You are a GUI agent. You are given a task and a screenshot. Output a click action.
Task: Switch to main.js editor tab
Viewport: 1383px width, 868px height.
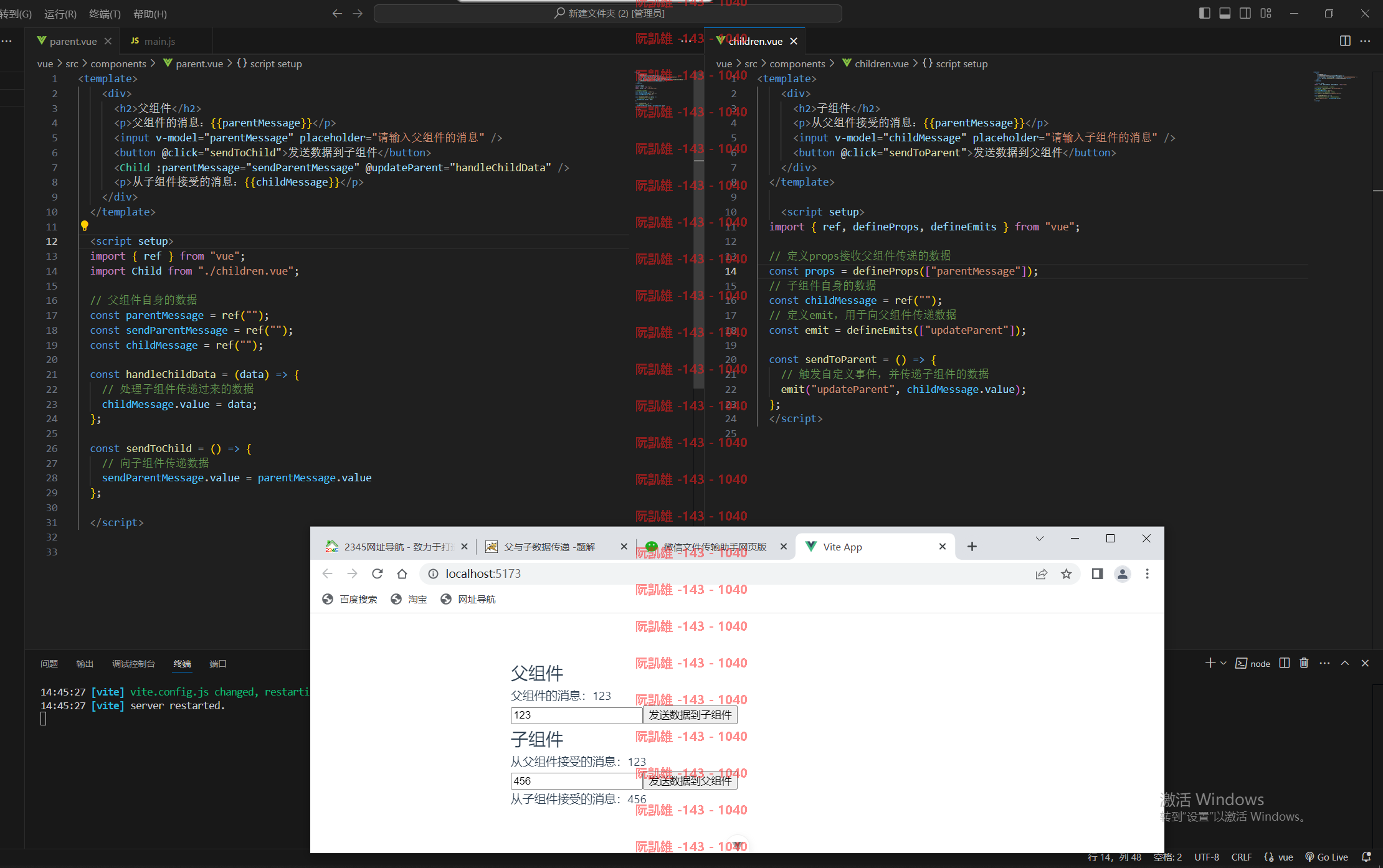(159, 41)
